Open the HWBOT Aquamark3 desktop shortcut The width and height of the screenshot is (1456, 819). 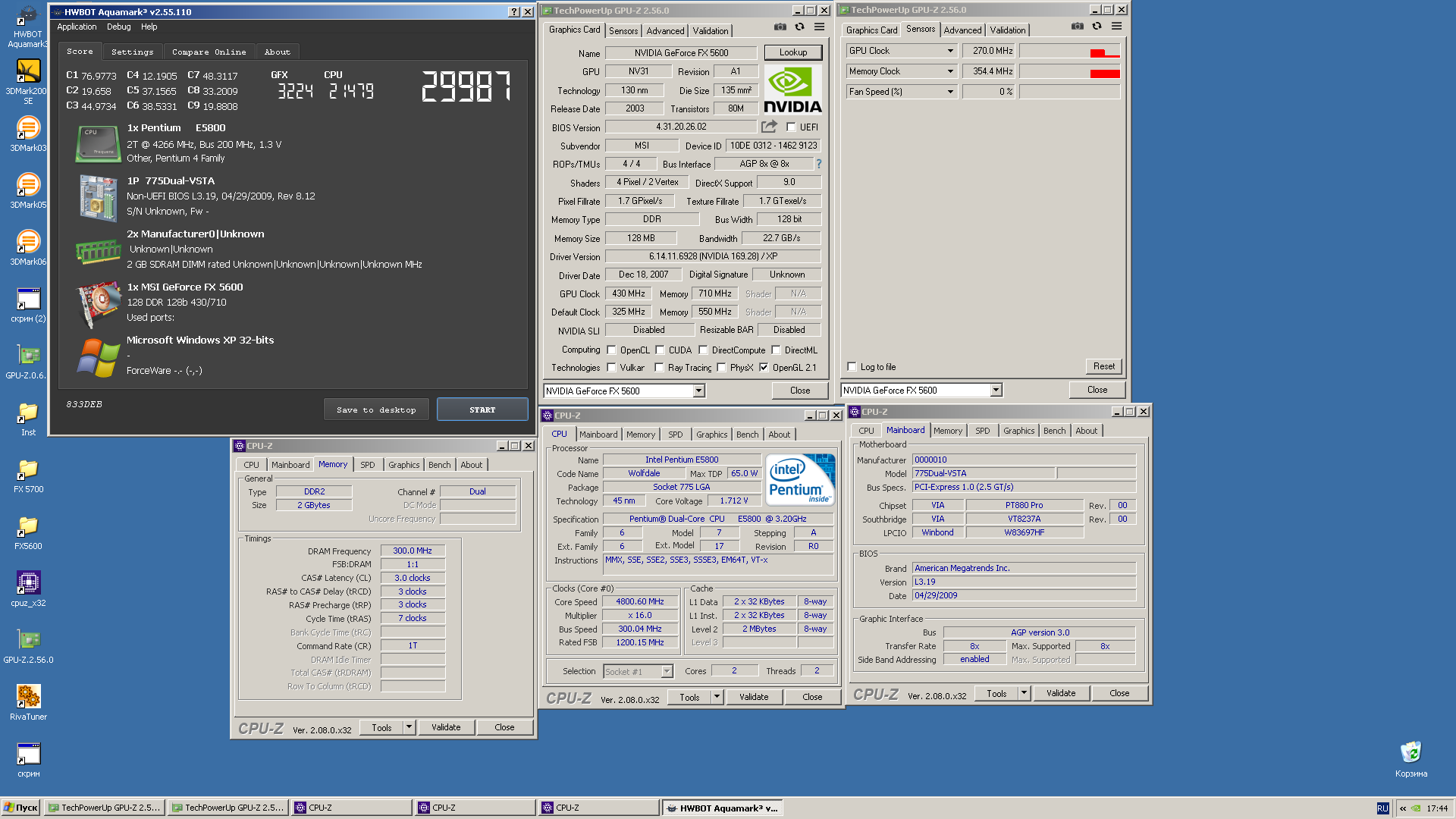click(28, 27)
